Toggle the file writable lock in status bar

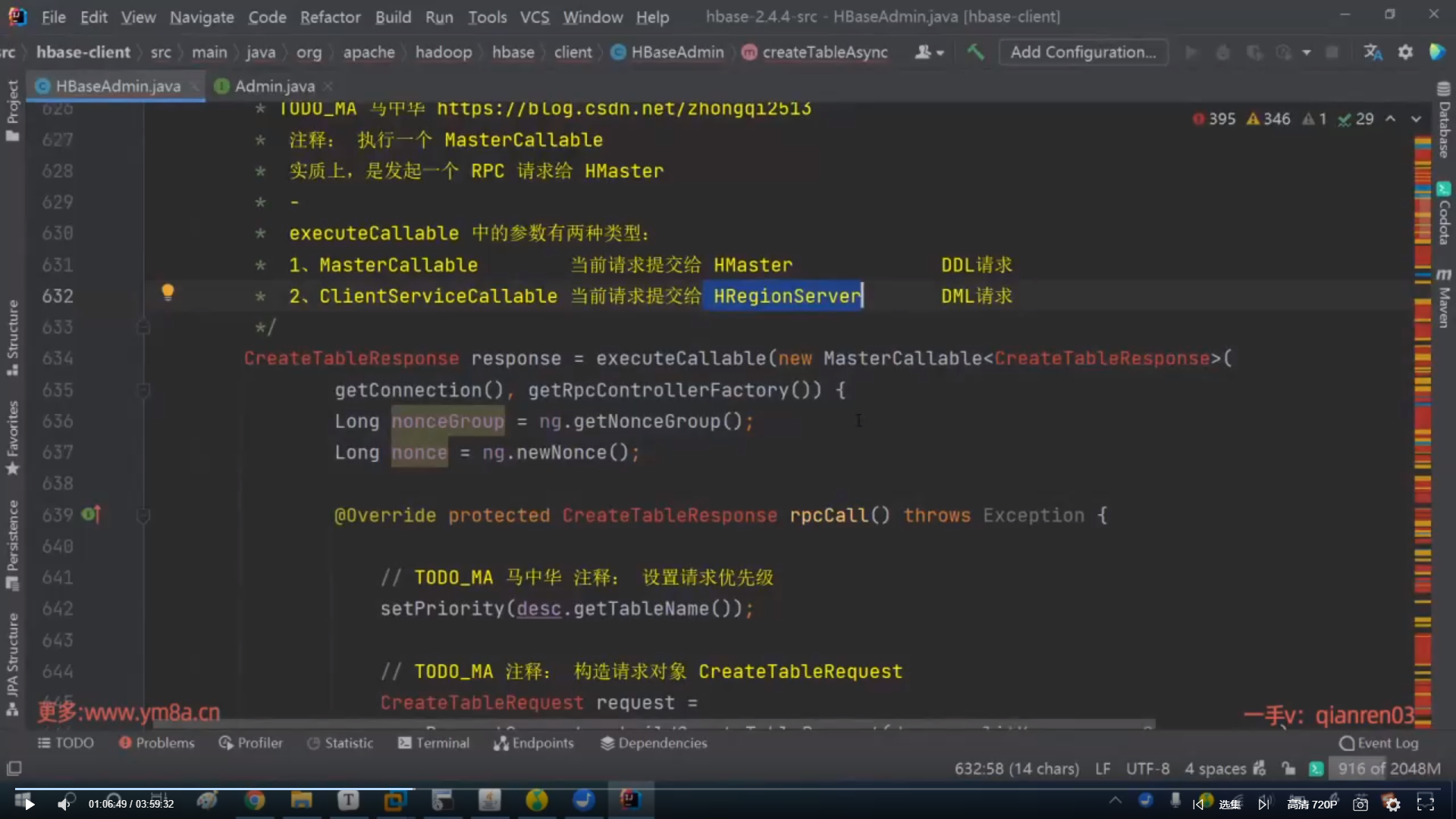pos(1289,768)
